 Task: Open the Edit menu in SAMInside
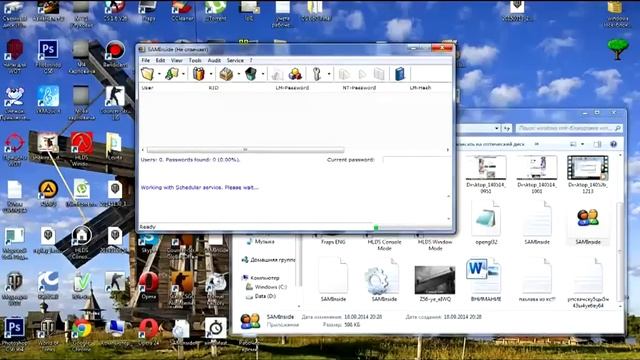pyautogui.click(x=160, y=60)
